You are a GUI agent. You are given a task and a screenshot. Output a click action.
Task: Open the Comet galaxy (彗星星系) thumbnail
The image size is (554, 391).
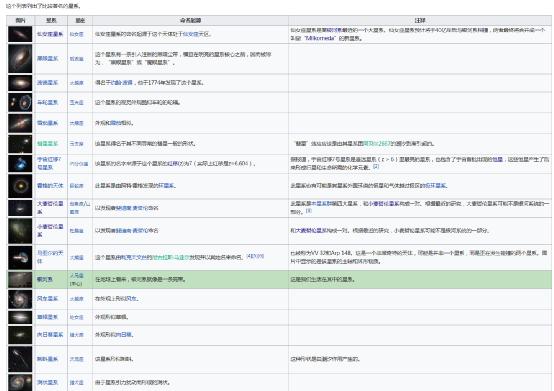click(20, 144)
